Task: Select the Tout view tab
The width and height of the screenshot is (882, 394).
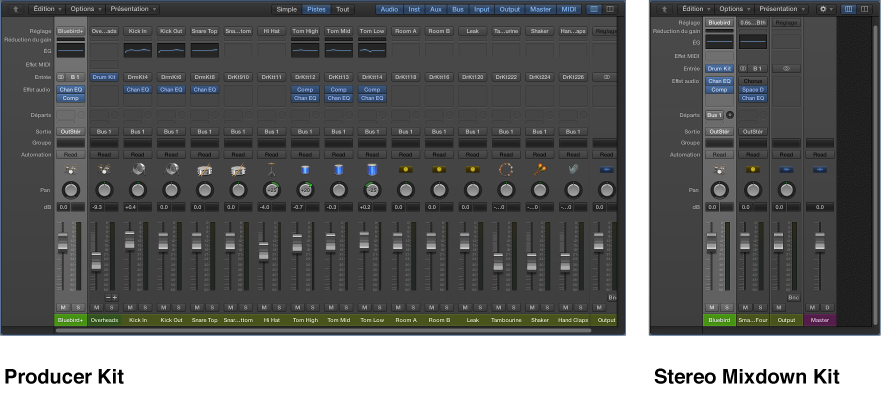Action: click(342, 9)
